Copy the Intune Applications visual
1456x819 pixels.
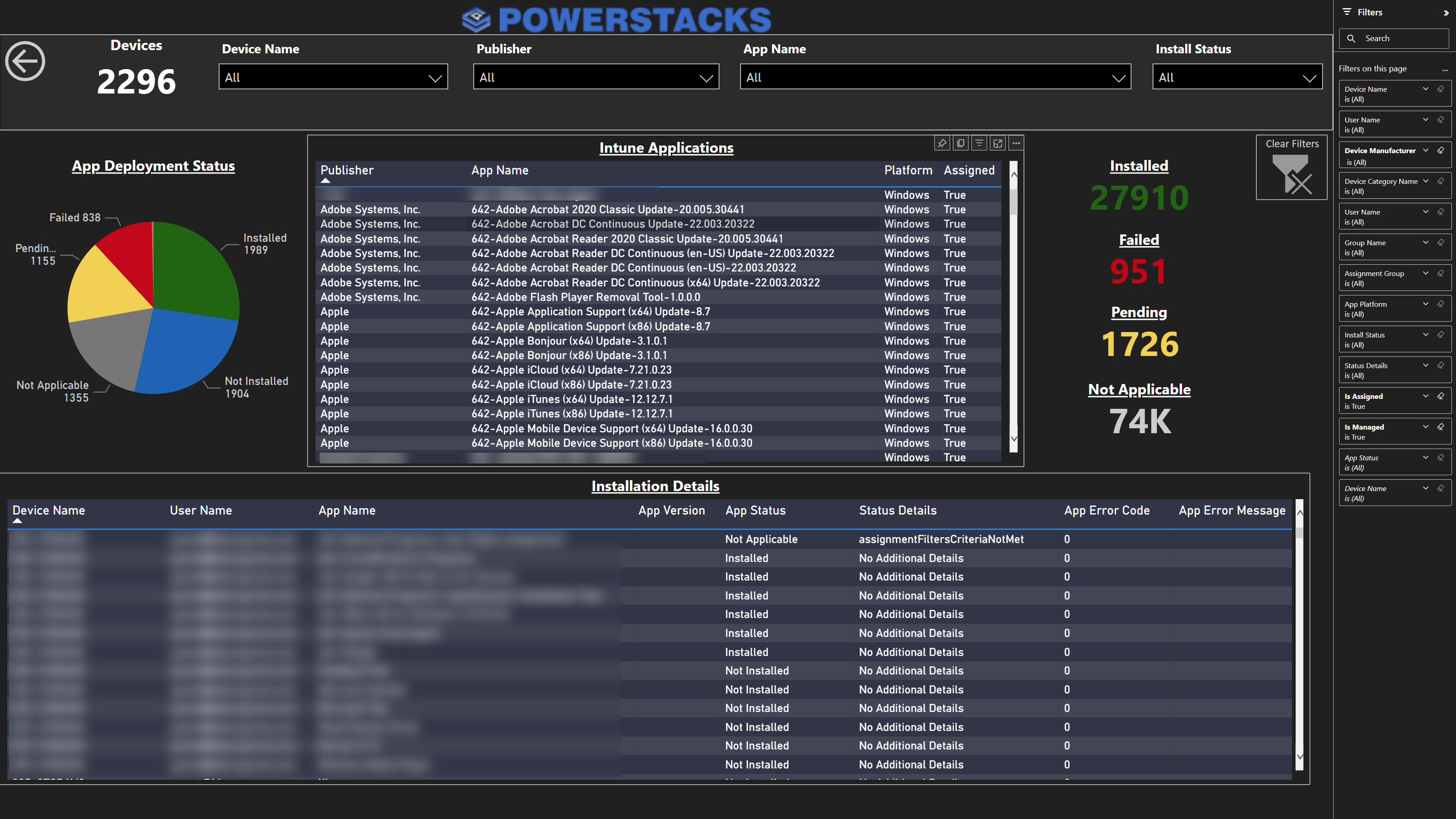tap(960, 143)
